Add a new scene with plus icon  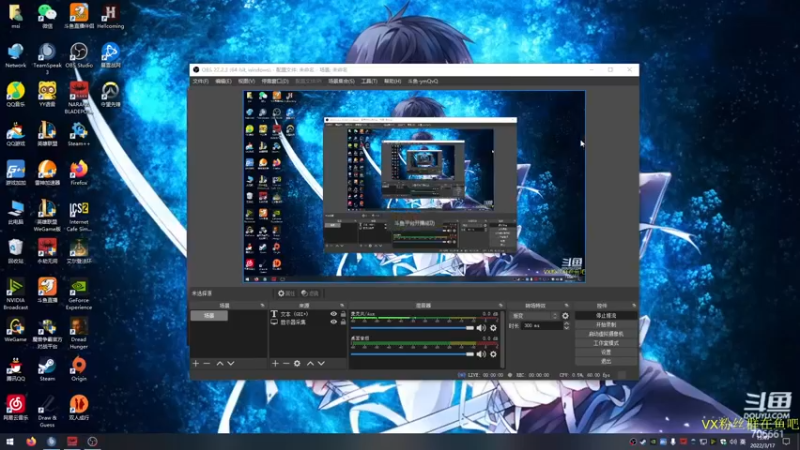click(x=196, y=363)
